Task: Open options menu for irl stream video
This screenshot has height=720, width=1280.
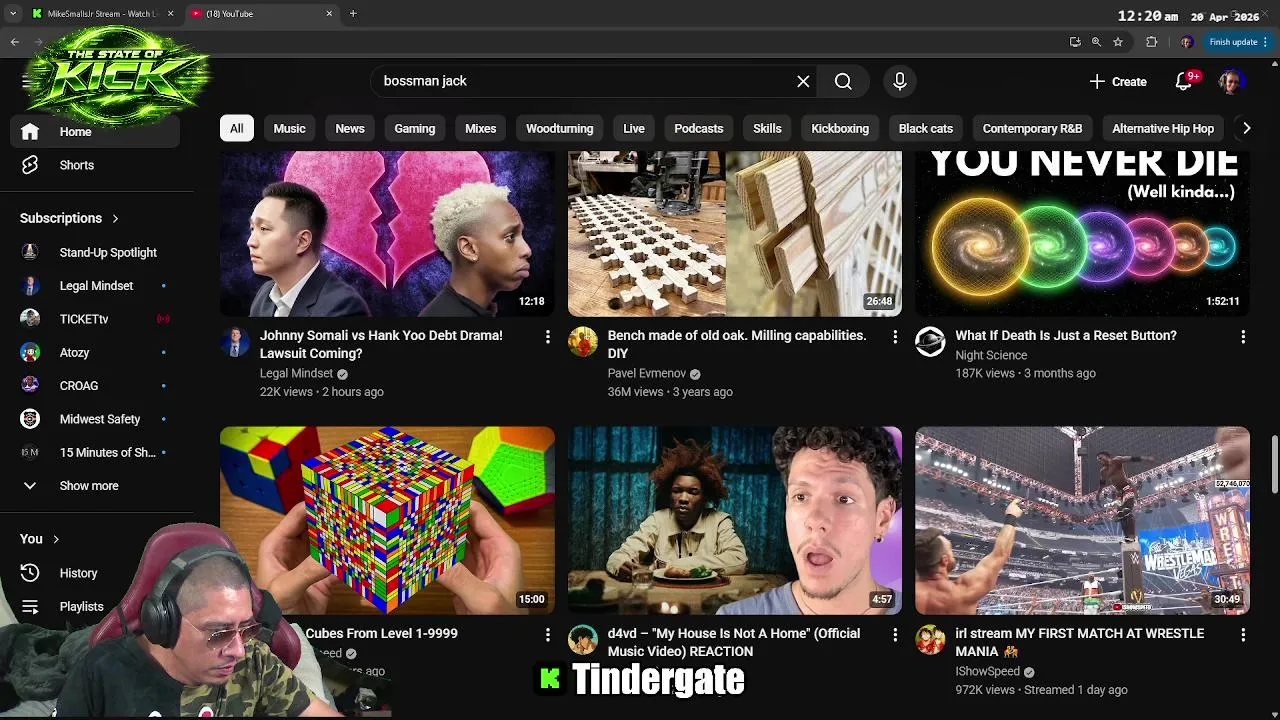Action: pos(1243,635)
